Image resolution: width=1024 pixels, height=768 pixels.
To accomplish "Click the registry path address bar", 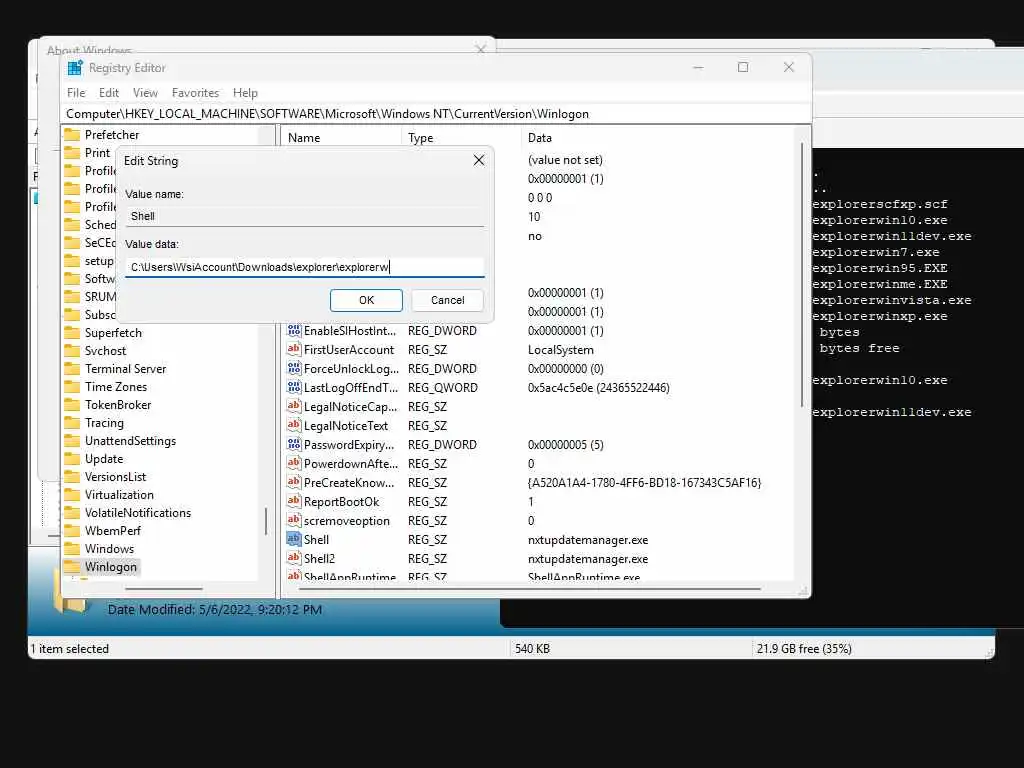I will click(436, 114).
